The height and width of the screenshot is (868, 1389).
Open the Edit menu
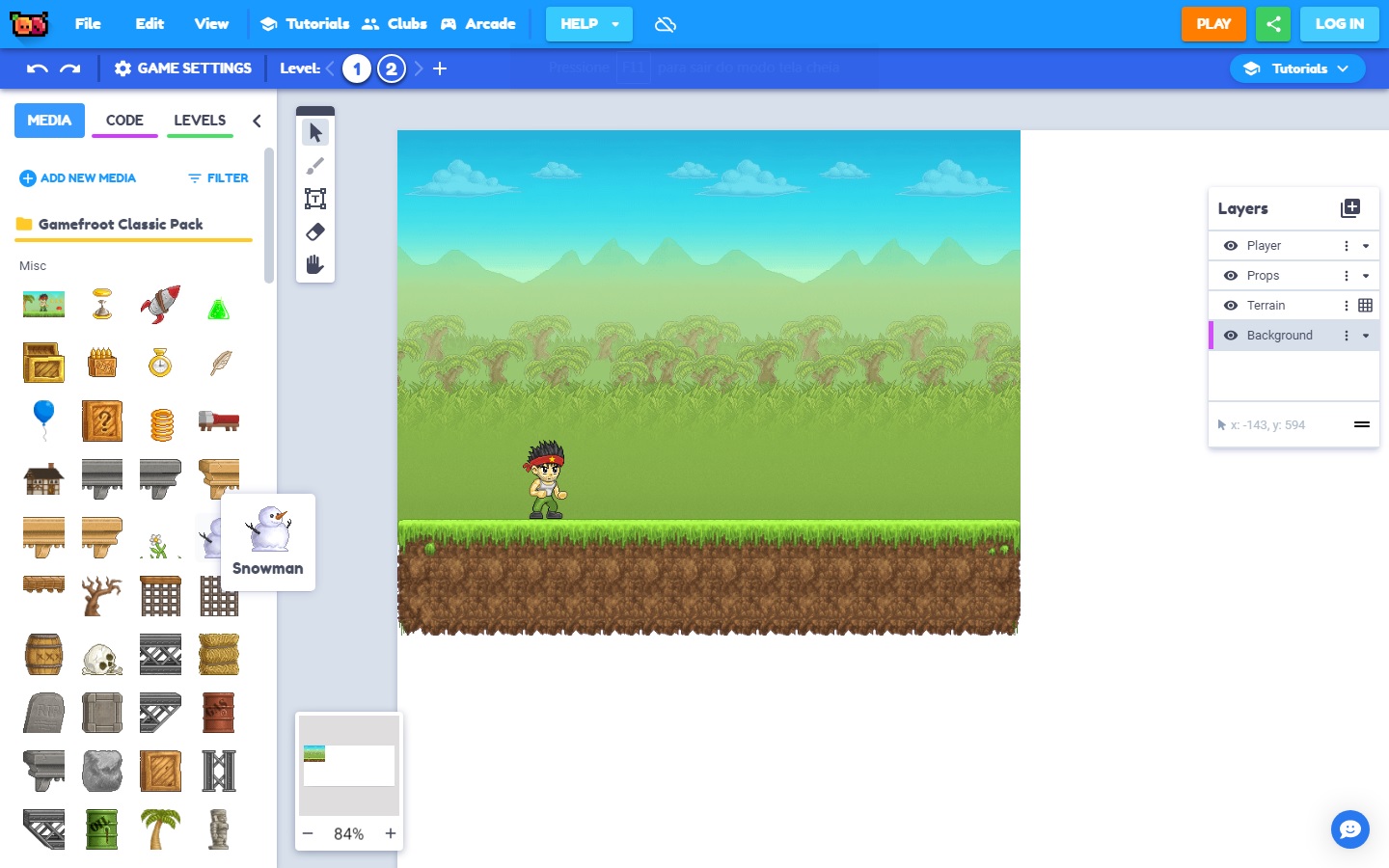(x=149, y=24)
